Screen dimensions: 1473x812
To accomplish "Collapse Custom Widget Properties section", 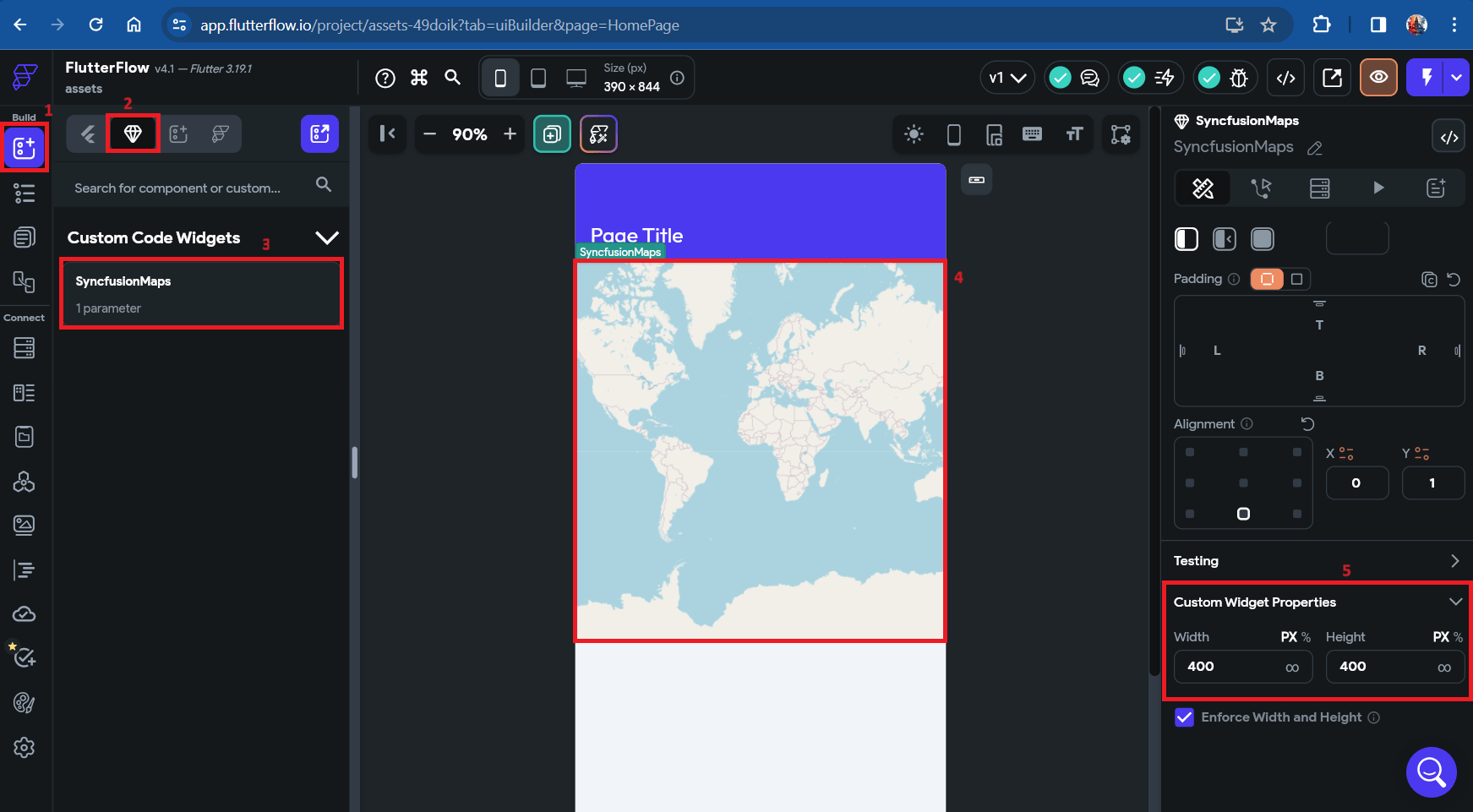I will 1455,602.
